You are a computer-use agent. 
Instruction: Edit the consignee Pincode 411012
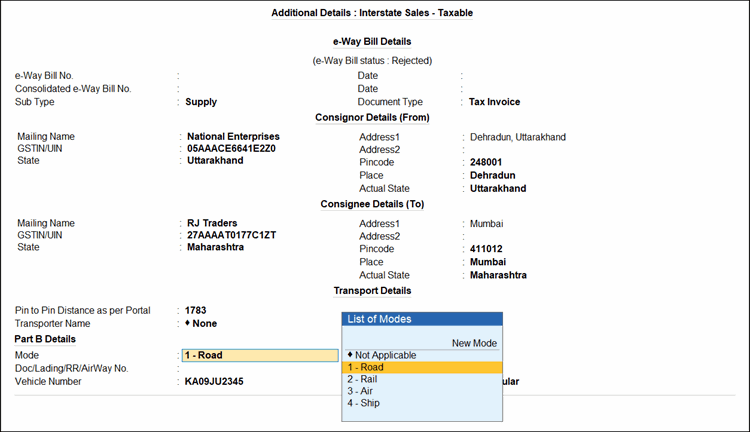tap(486, 249)
